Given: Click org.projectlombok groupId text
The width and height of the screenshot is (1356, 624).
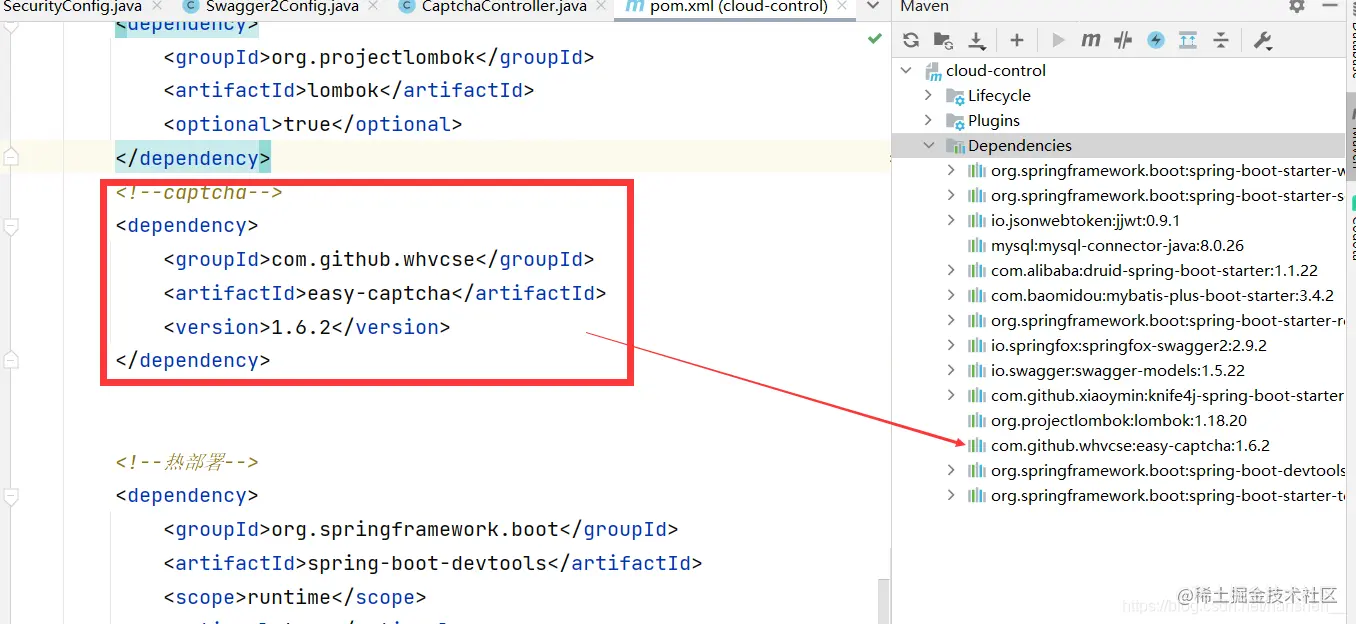Looking at the screenshot, I should pyautogui.click(x=373, y=58).
